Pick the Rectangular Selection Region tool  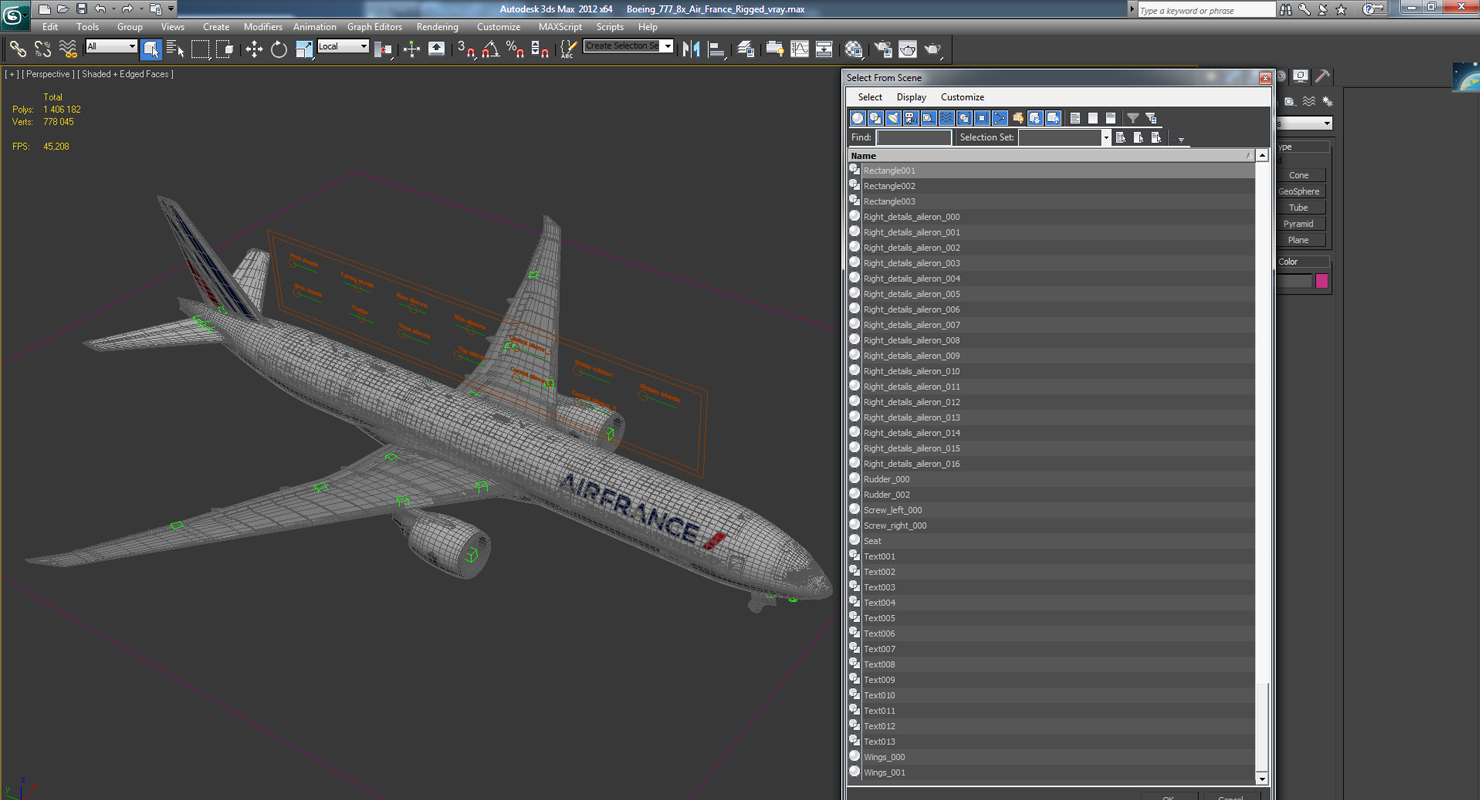[200, 48]
